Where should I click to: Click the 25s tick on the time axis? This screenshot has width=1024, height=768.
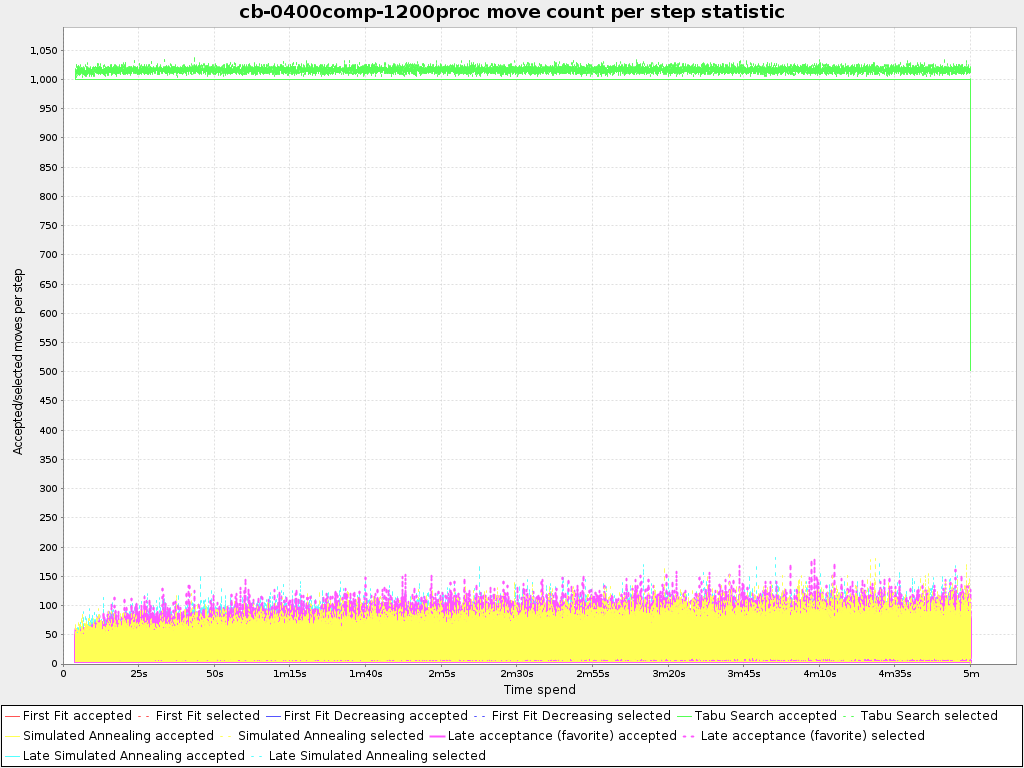[x=139, y=674]
